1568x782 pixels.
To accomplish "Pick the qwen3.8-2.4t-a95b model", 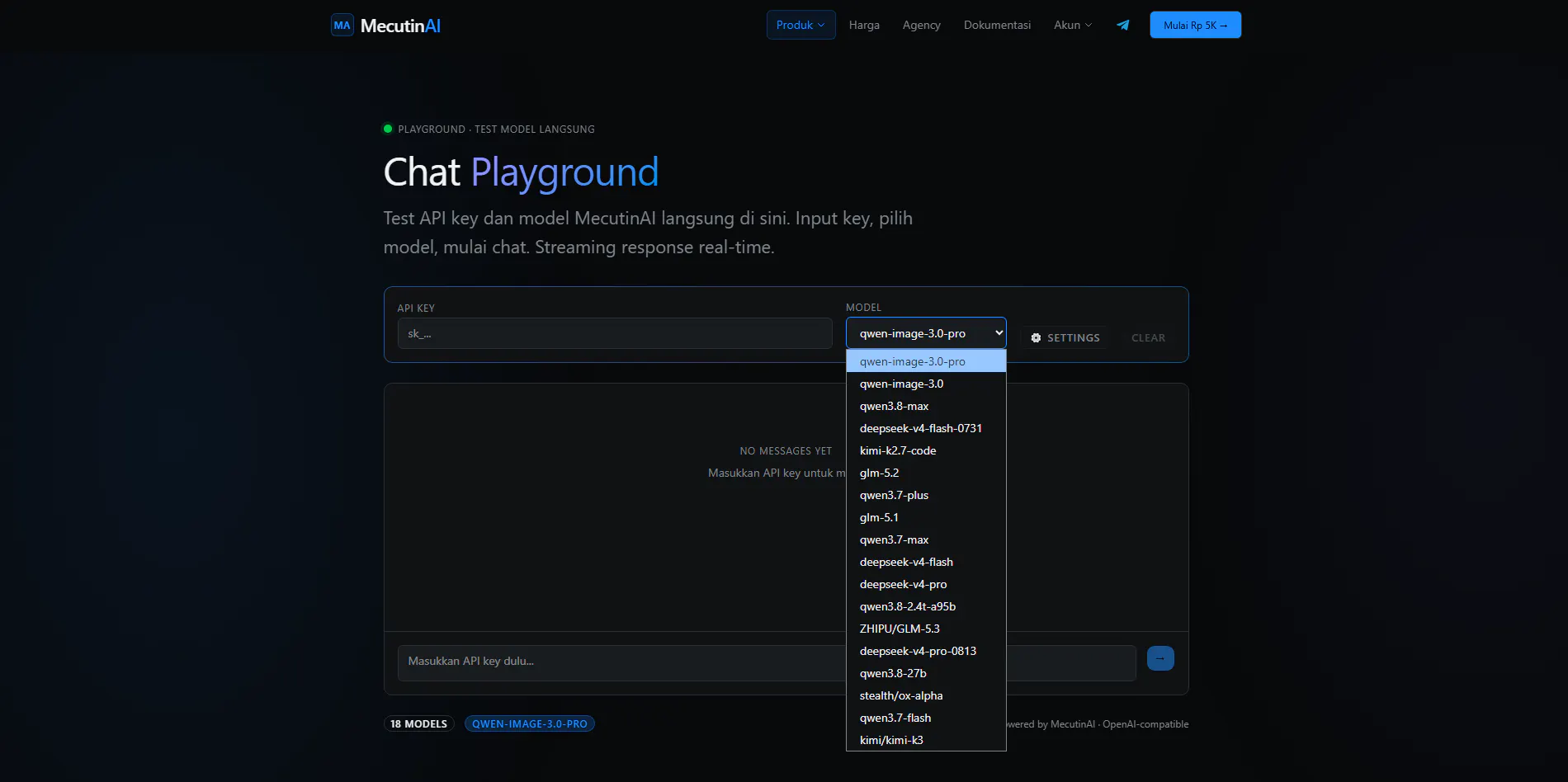I will click(926, 606).
